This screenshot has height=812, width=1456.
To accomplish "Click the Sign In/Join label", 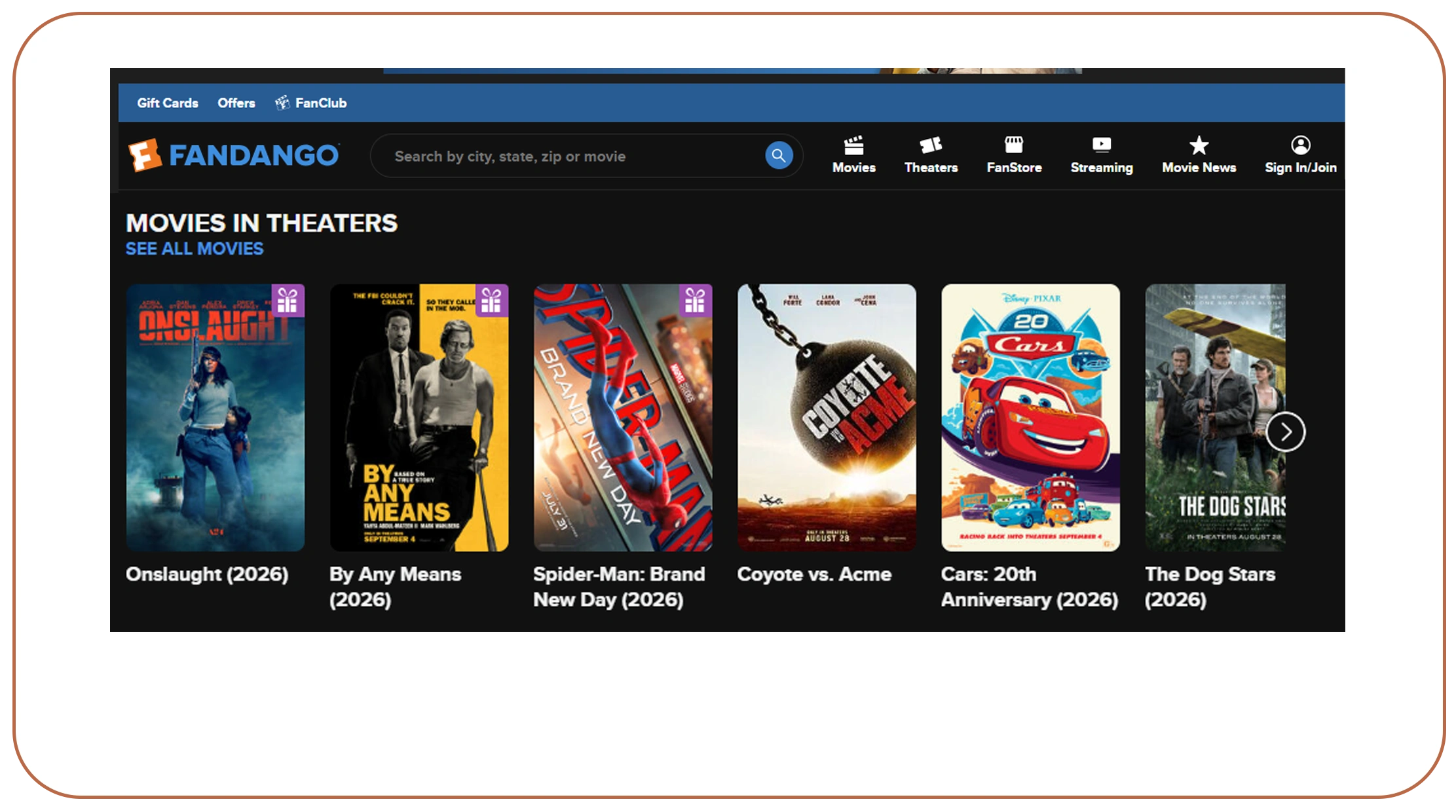I will click(x=1301, y=168).
